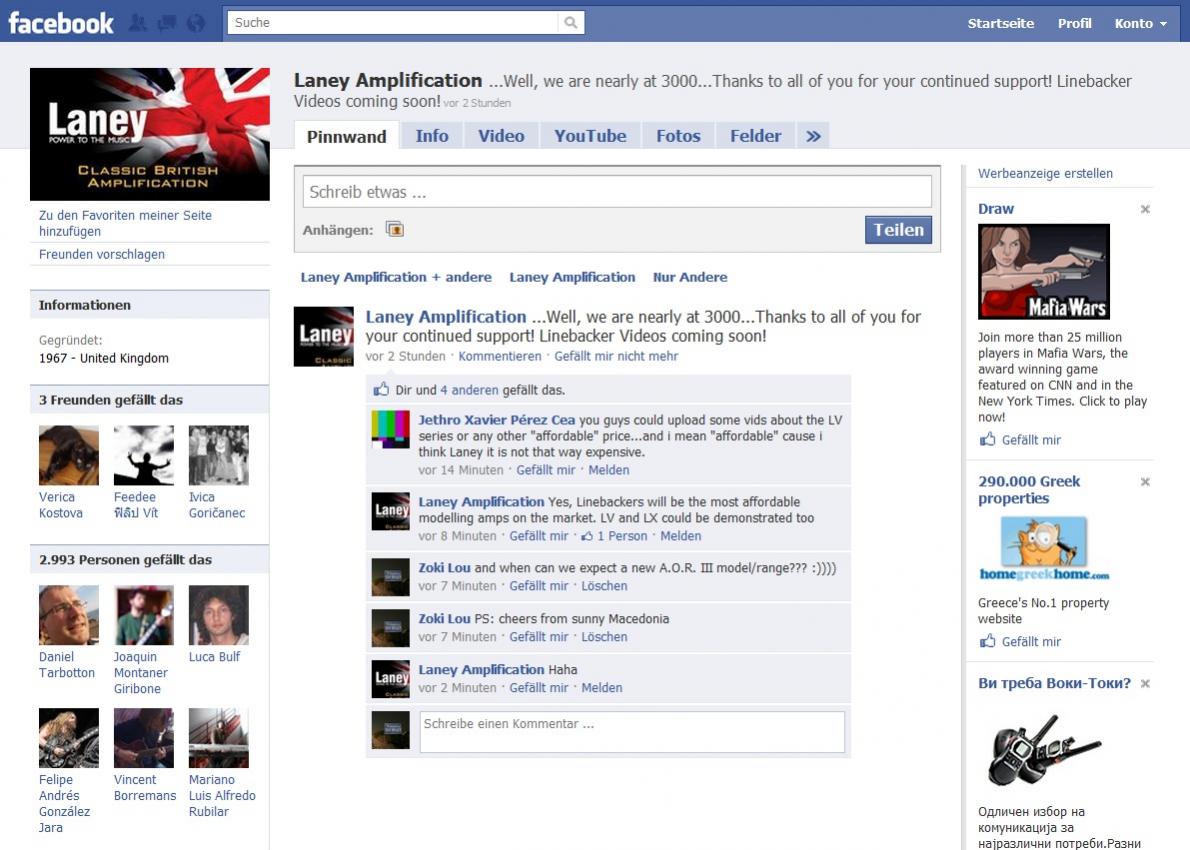Image resolution: width=1190 pixels, height=850 pixels.
Task: Click Kommentieren under the main post
Action: click(500, 356)
